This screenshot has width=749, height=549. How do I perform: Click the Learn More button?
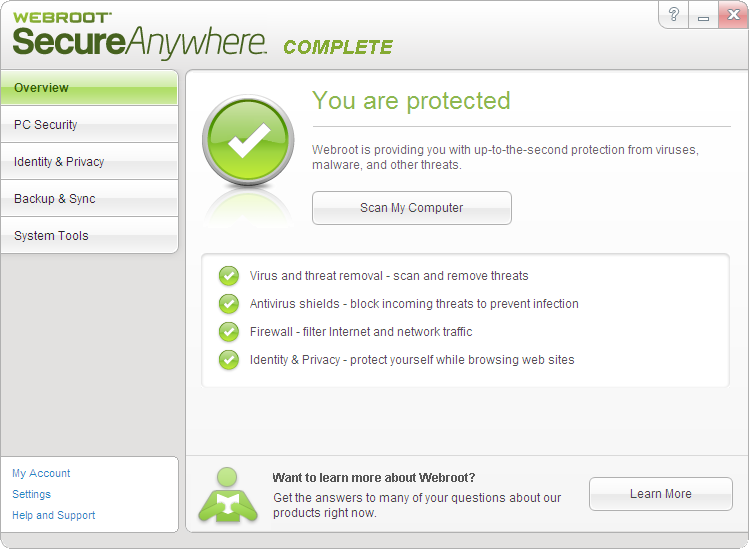click(x=660, y=494)
